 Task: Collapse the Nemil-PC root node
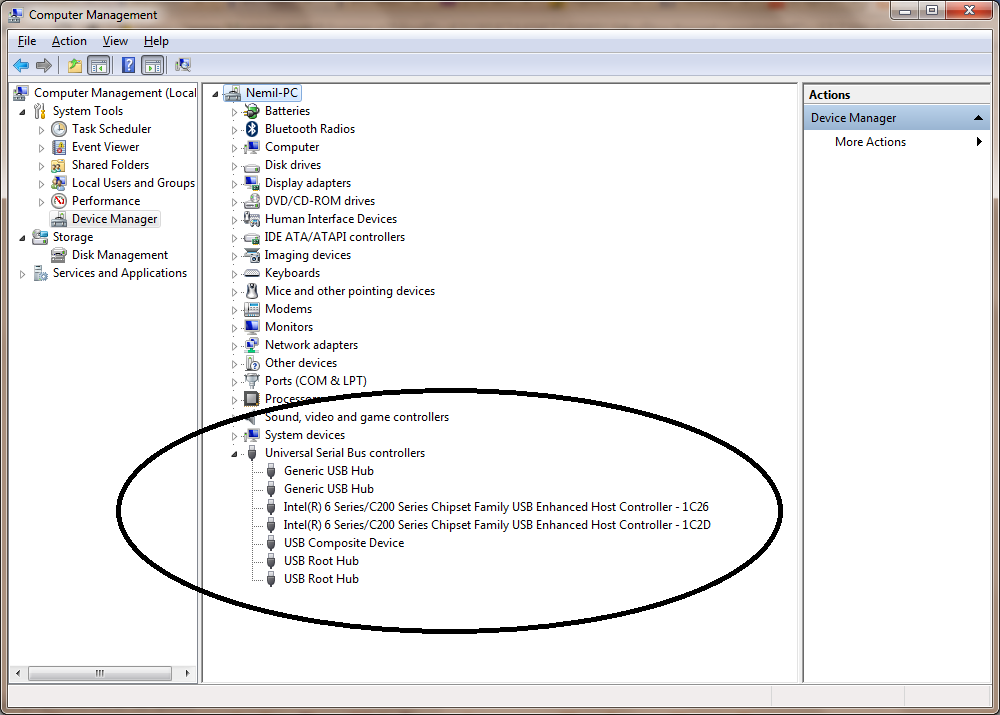coord(214,92)
